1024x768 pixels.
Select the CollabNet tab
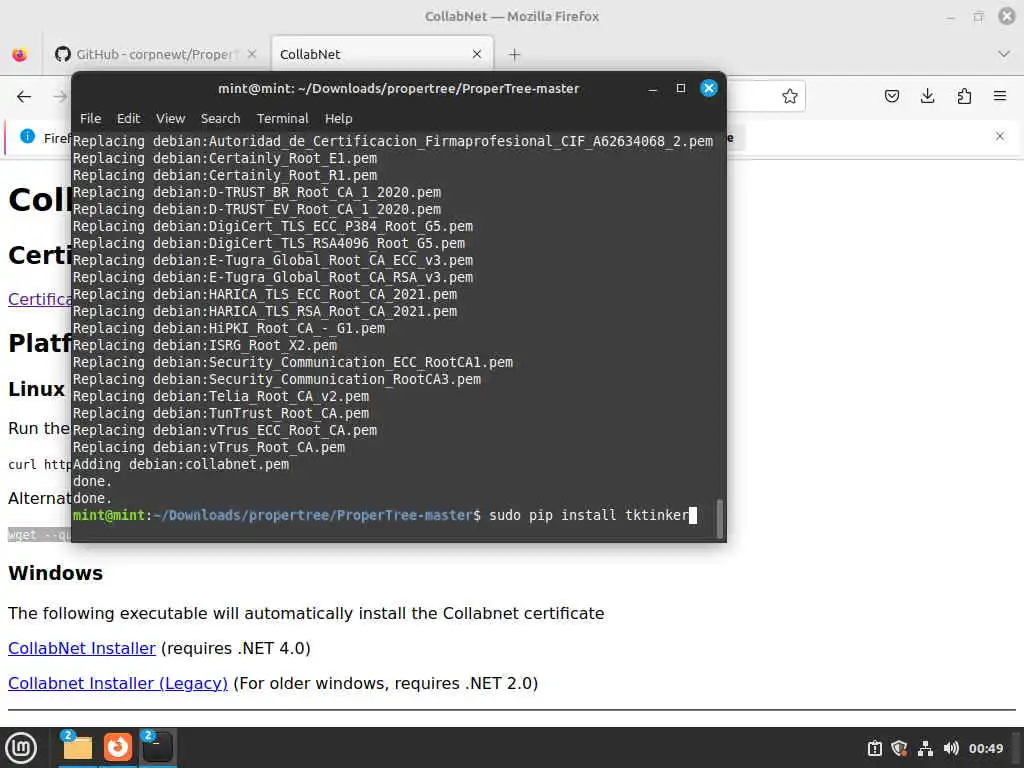point(381,54)
